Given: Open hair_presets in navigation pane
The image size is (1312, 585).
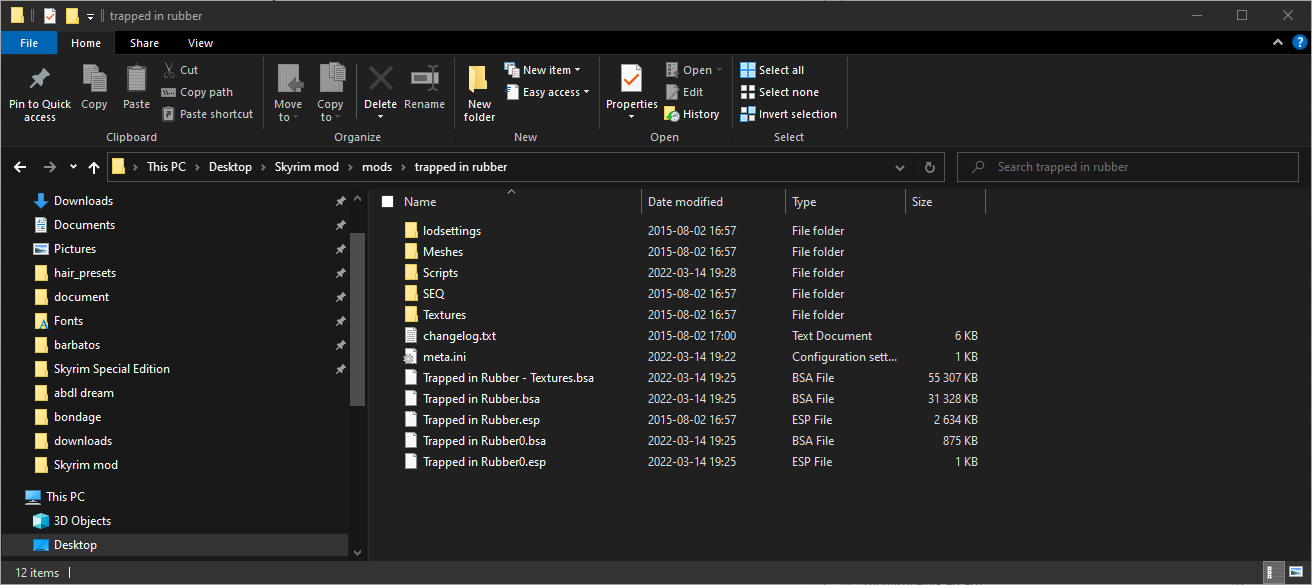Looking at the screenshot, I should pos(85,273).
